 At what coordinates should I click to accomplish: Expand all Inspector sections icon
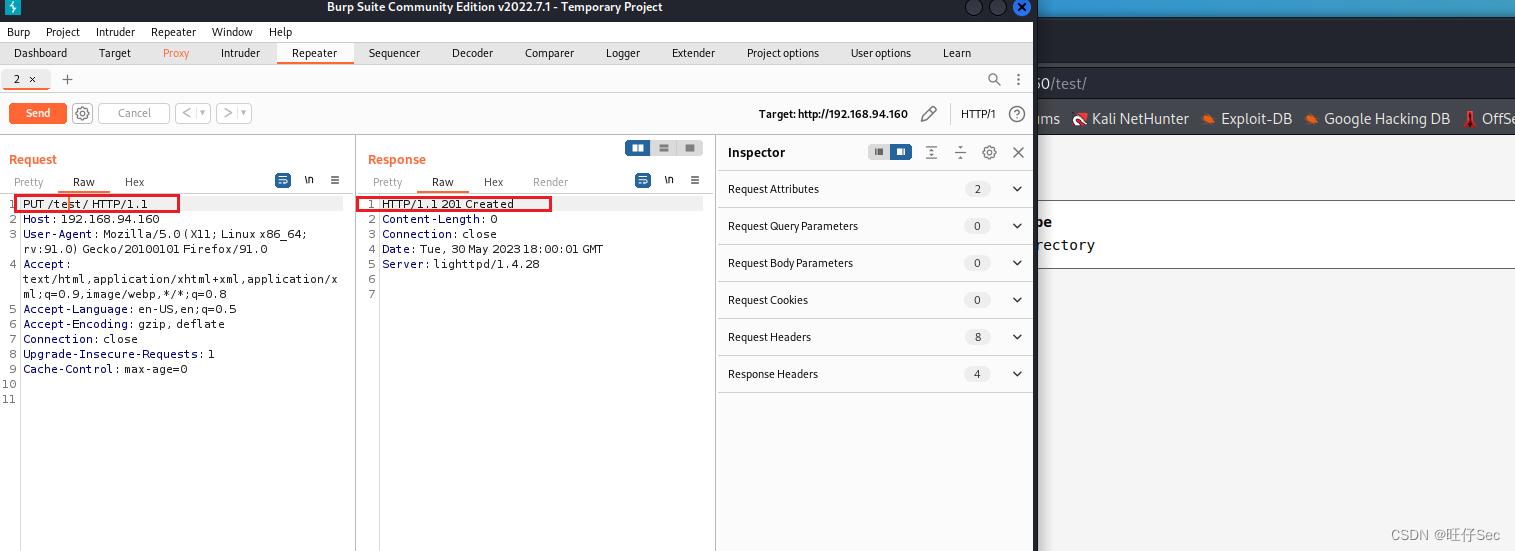pos(931,152)
